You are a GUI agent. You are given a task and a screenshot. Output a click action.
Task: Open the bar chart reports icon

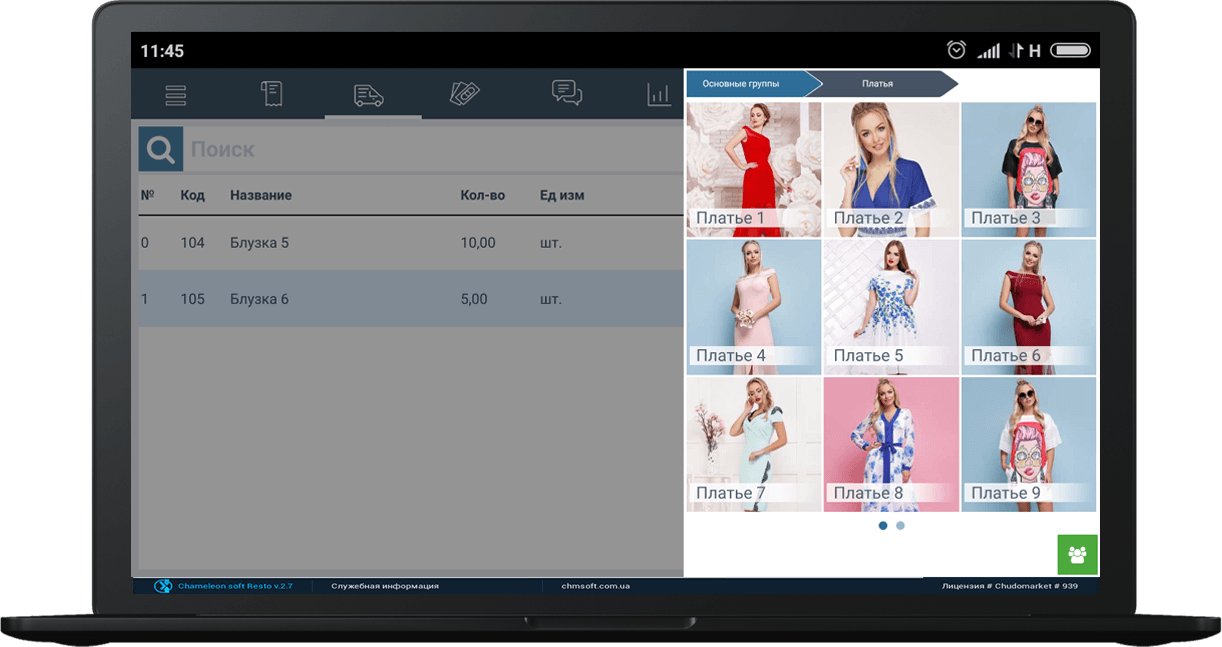(659, 95)
